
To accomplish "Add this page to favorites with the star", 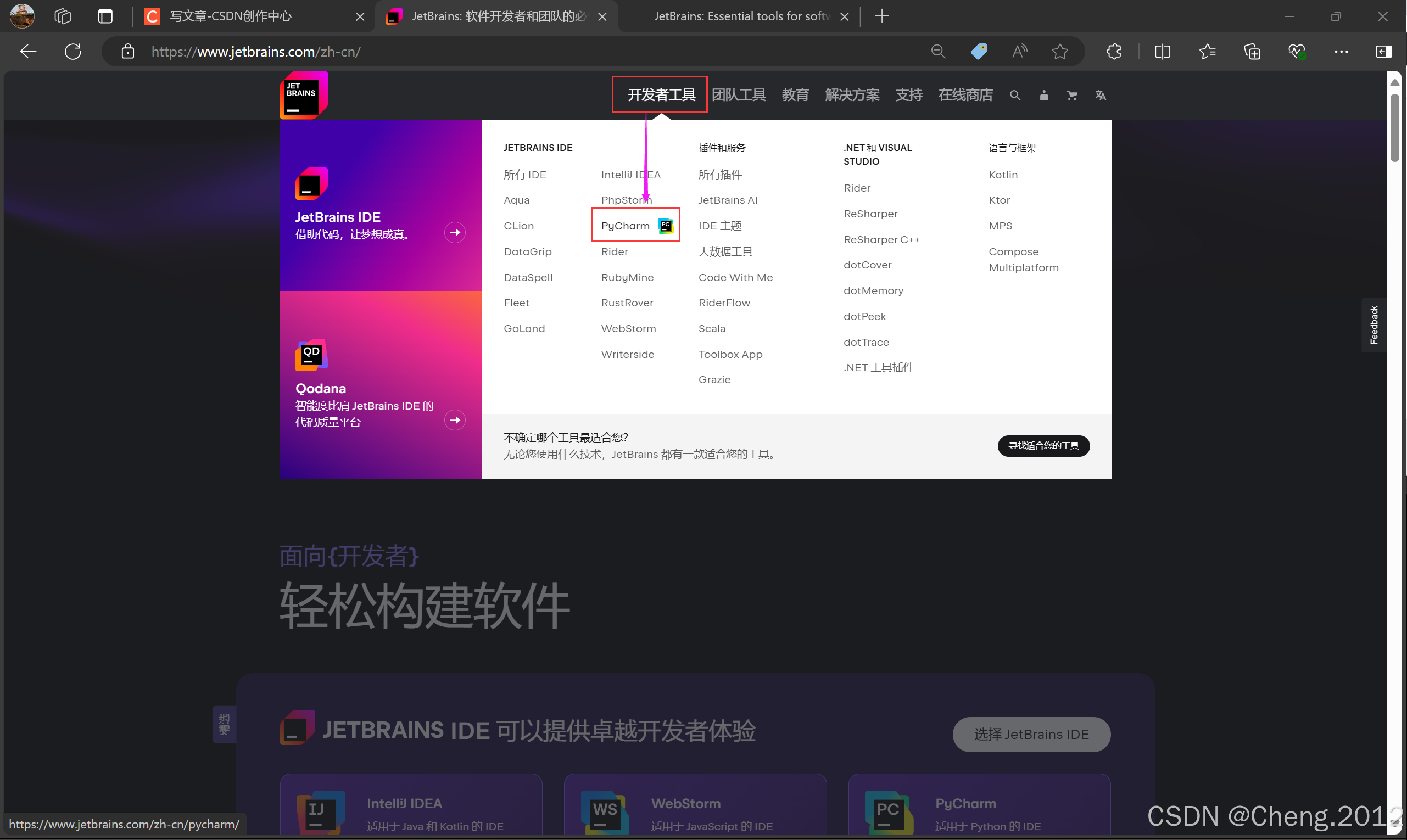I will pos(1060,52).
